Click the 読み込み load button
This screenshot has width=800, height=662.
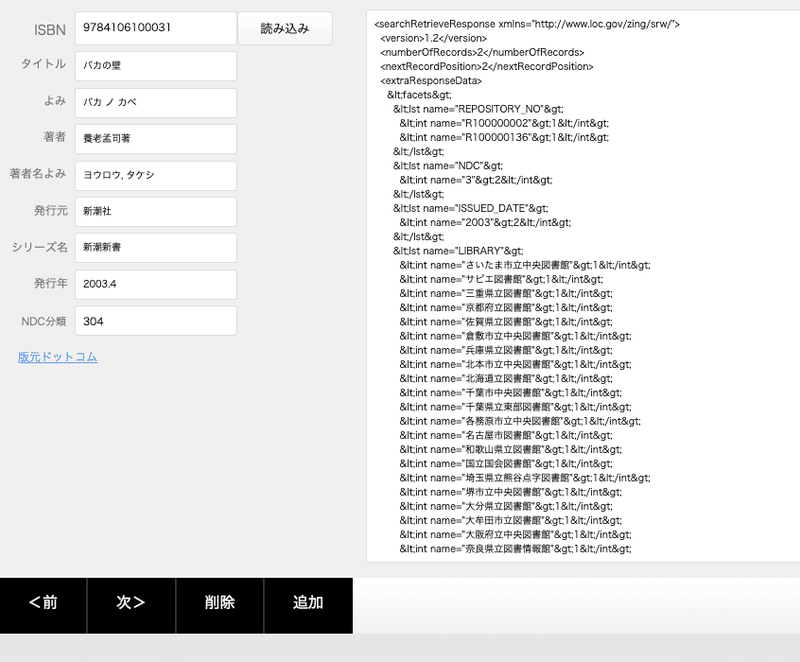[285, 29]
